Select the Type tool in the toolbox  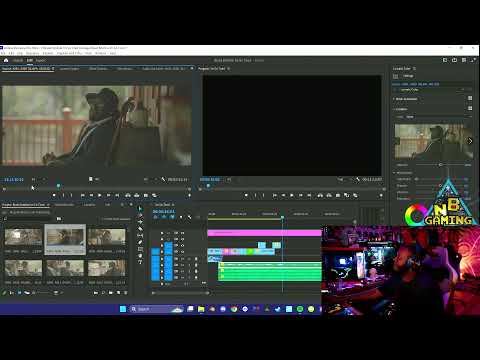(x=140, y=262)
